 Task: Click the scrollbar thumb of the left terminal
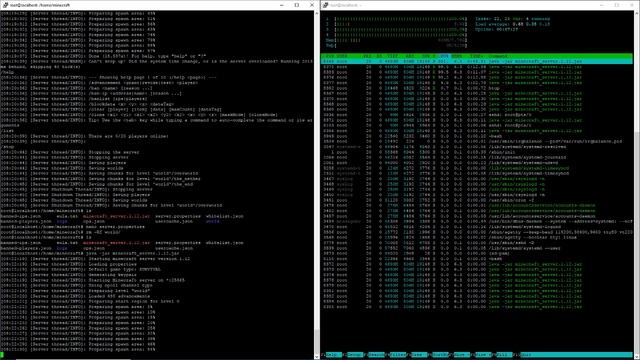click(x=317, y=340)
